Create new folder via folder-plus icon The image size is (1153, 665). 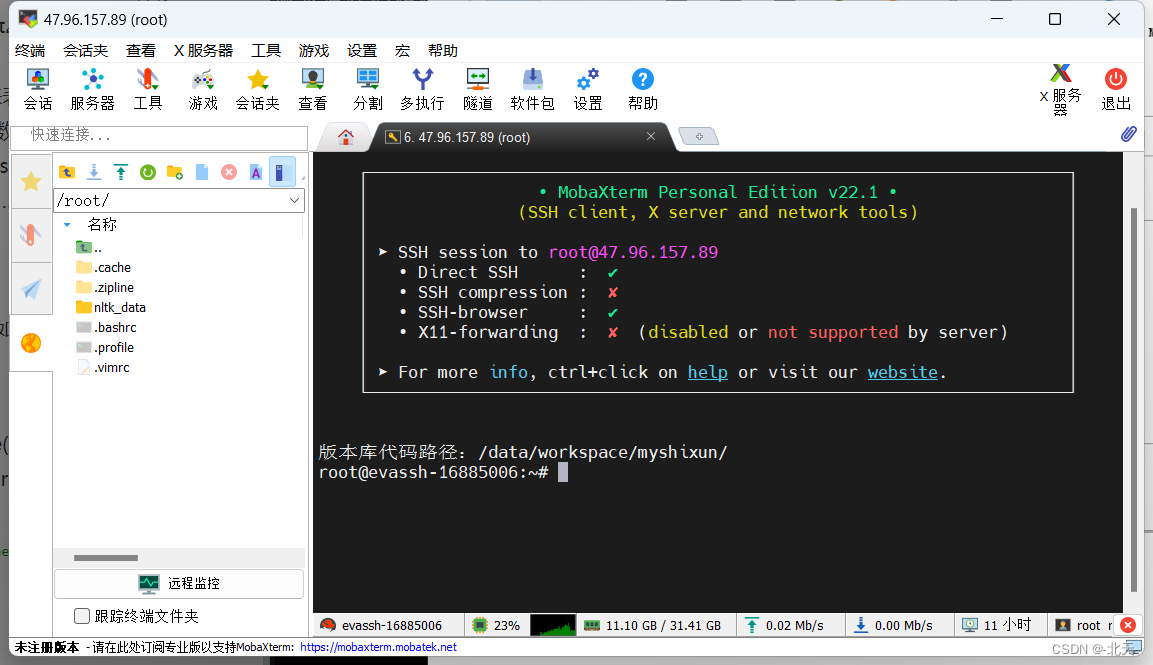pos(175,172)
